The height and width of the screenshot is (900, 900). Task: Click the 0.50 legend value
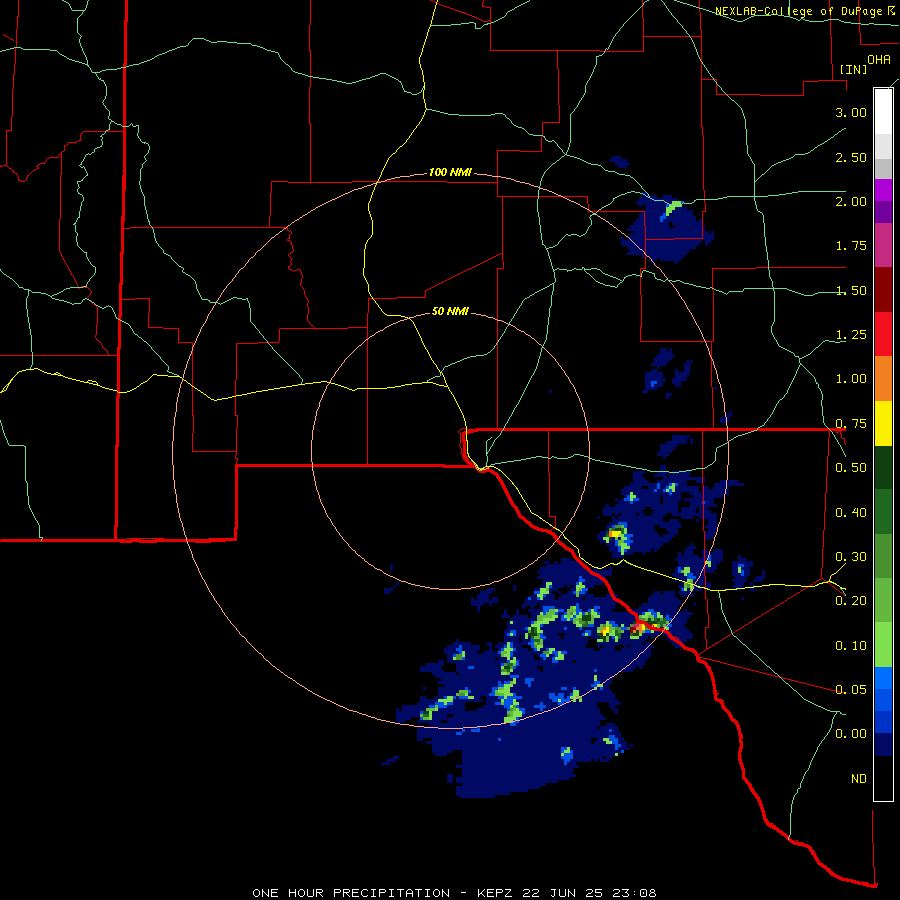[x=851, y=468]
